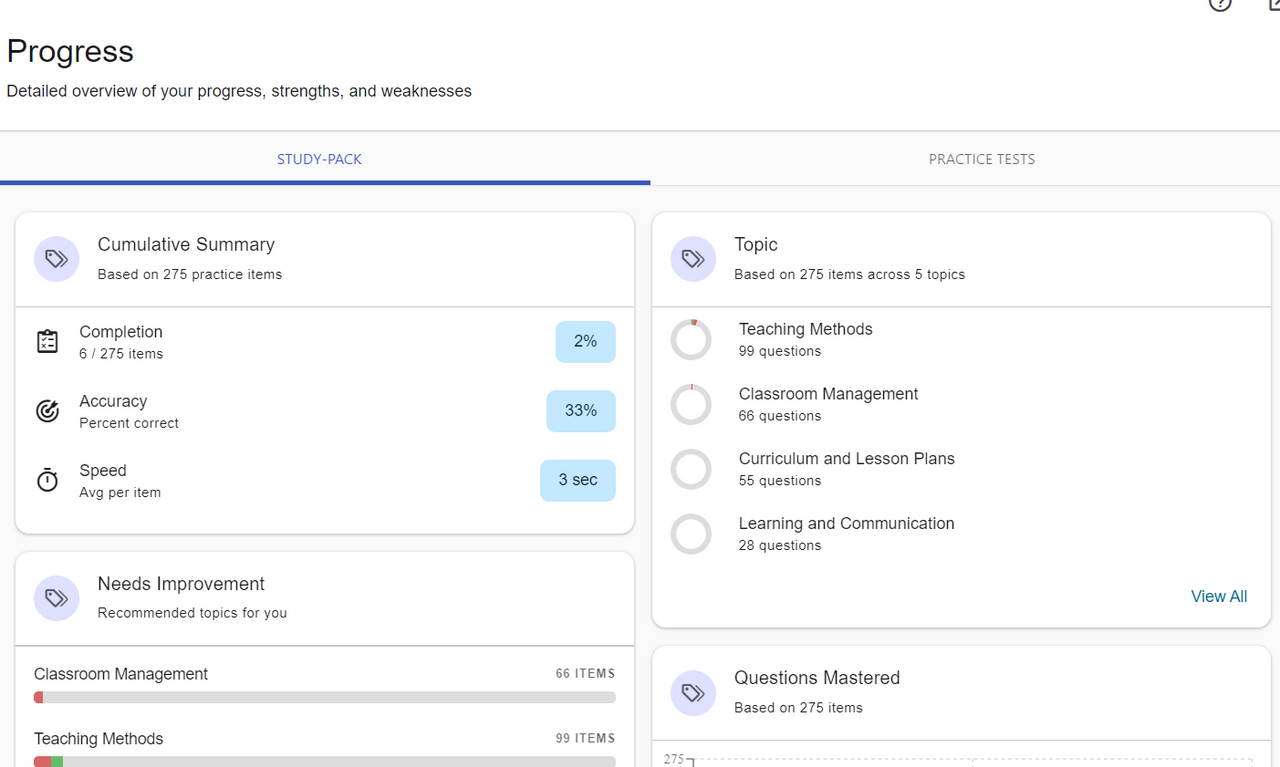Image resolution: width=1280 pixels, height=767 pixels.
Task: Switch to the Practice Tests tab
Action: 981,159
